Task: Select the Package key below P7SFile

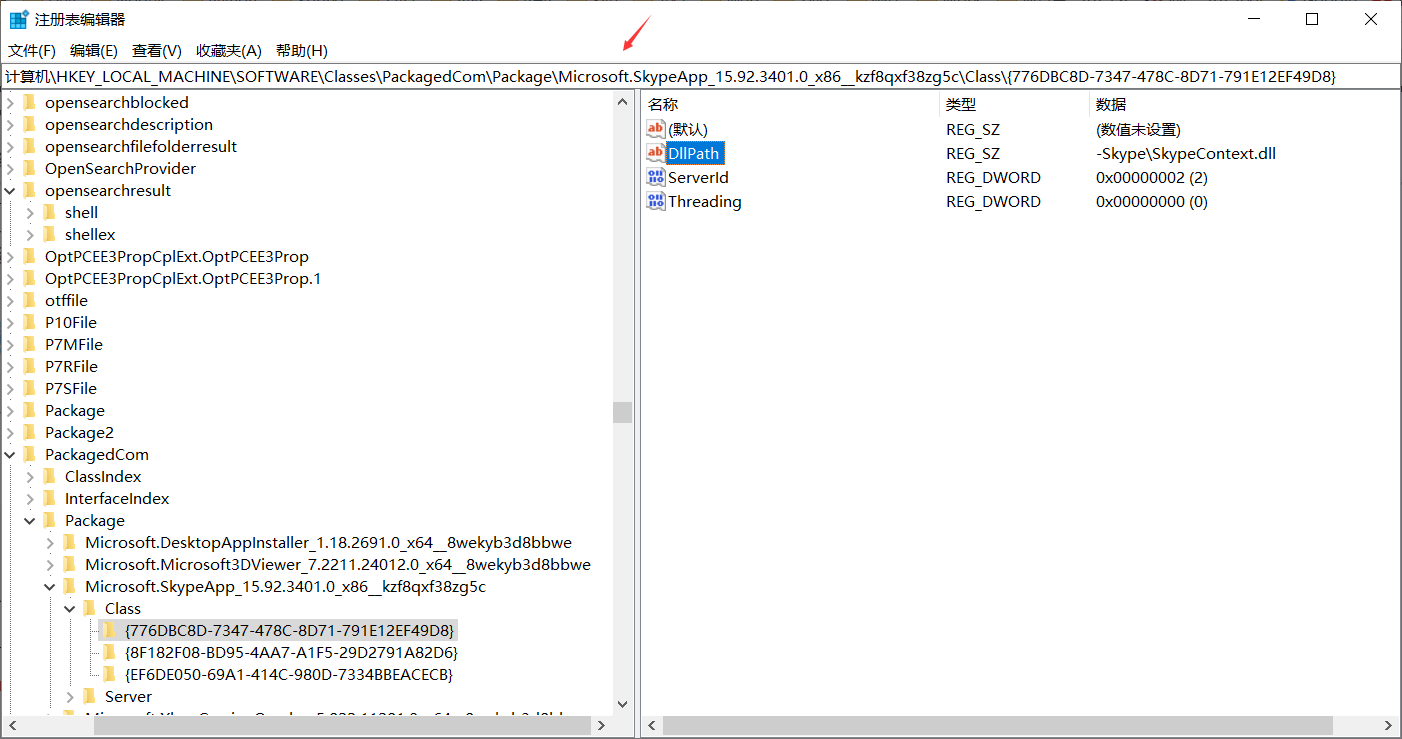Action: (x=75, y=410)
